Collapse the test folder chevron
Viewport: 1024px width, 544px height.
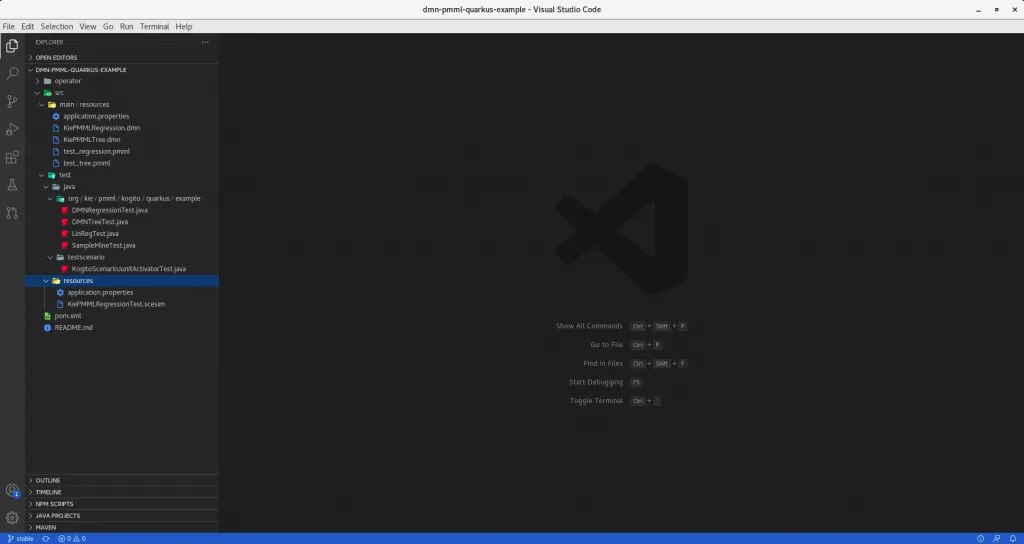click(42, 175)
